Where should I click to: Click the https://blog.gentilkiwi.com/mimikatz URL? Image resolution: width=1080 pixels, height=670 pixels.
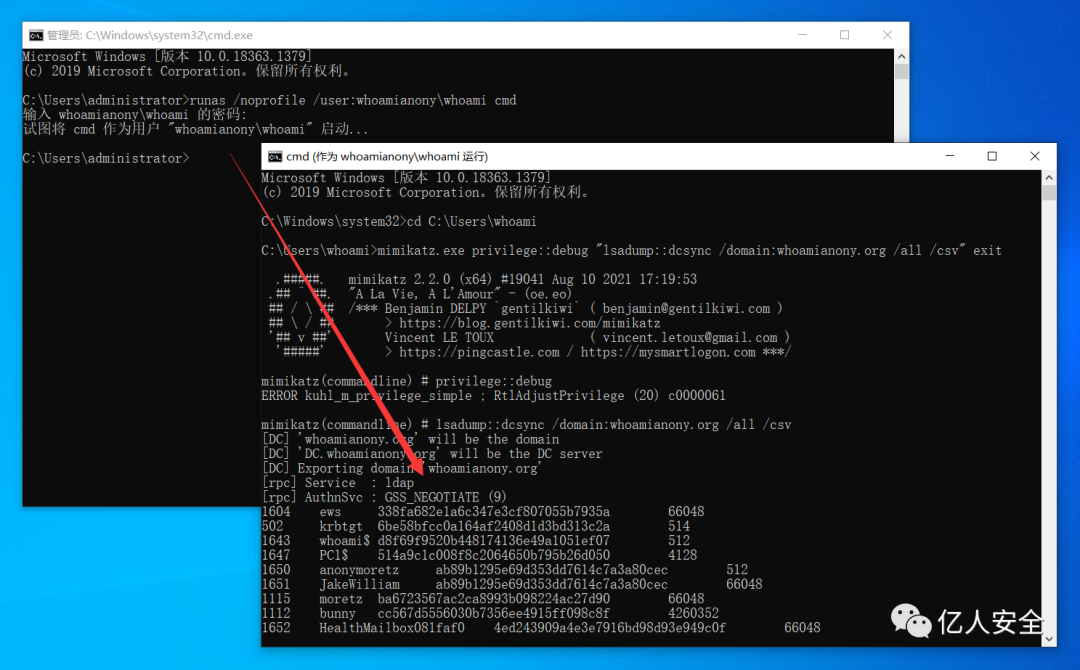click(530, 323)
